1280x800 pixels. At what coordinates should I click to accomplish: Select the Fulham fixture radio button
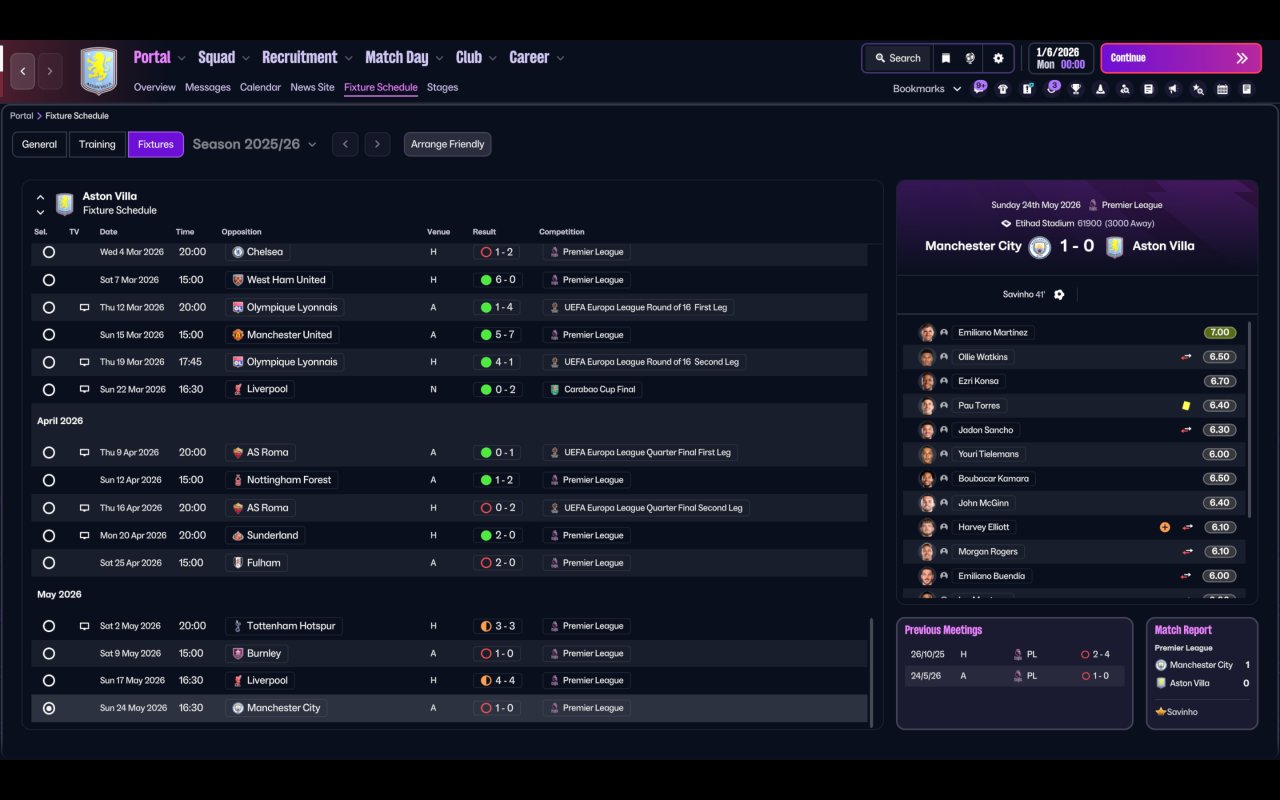coord(49,563)
